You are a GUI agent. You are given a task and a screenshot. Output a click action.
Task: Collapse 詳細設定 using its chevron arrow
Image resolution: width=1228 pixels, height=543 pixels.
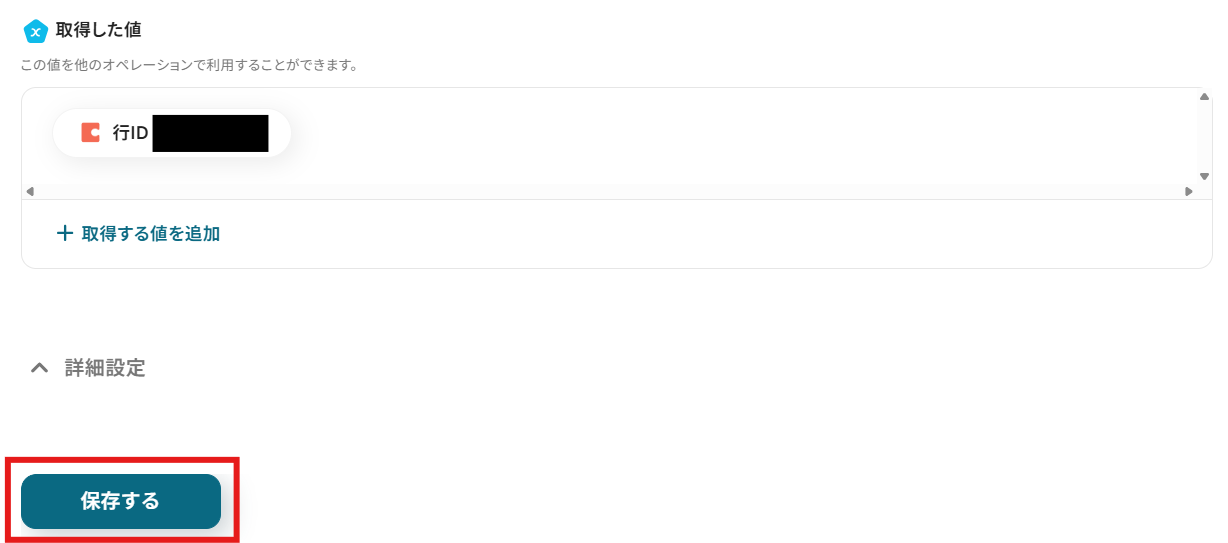pyautogui.click(x=39, y=368)
